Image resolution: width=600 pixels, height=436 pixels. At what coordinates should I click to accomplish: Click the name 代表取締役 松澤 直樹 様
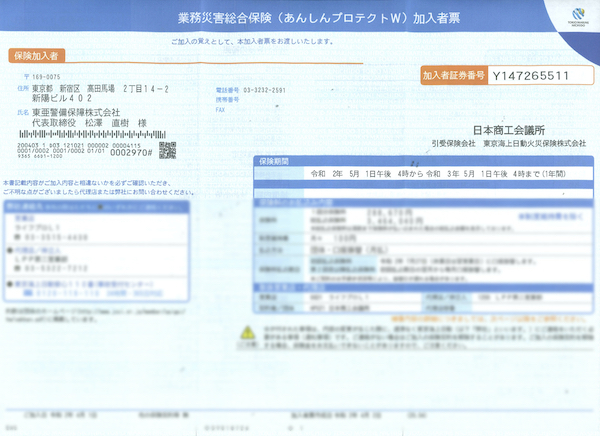pyautogui.click(x=90, y=123)
